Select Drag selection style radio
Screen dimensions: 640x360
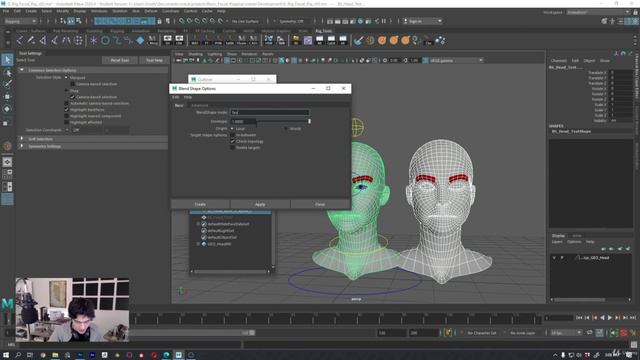67,91
